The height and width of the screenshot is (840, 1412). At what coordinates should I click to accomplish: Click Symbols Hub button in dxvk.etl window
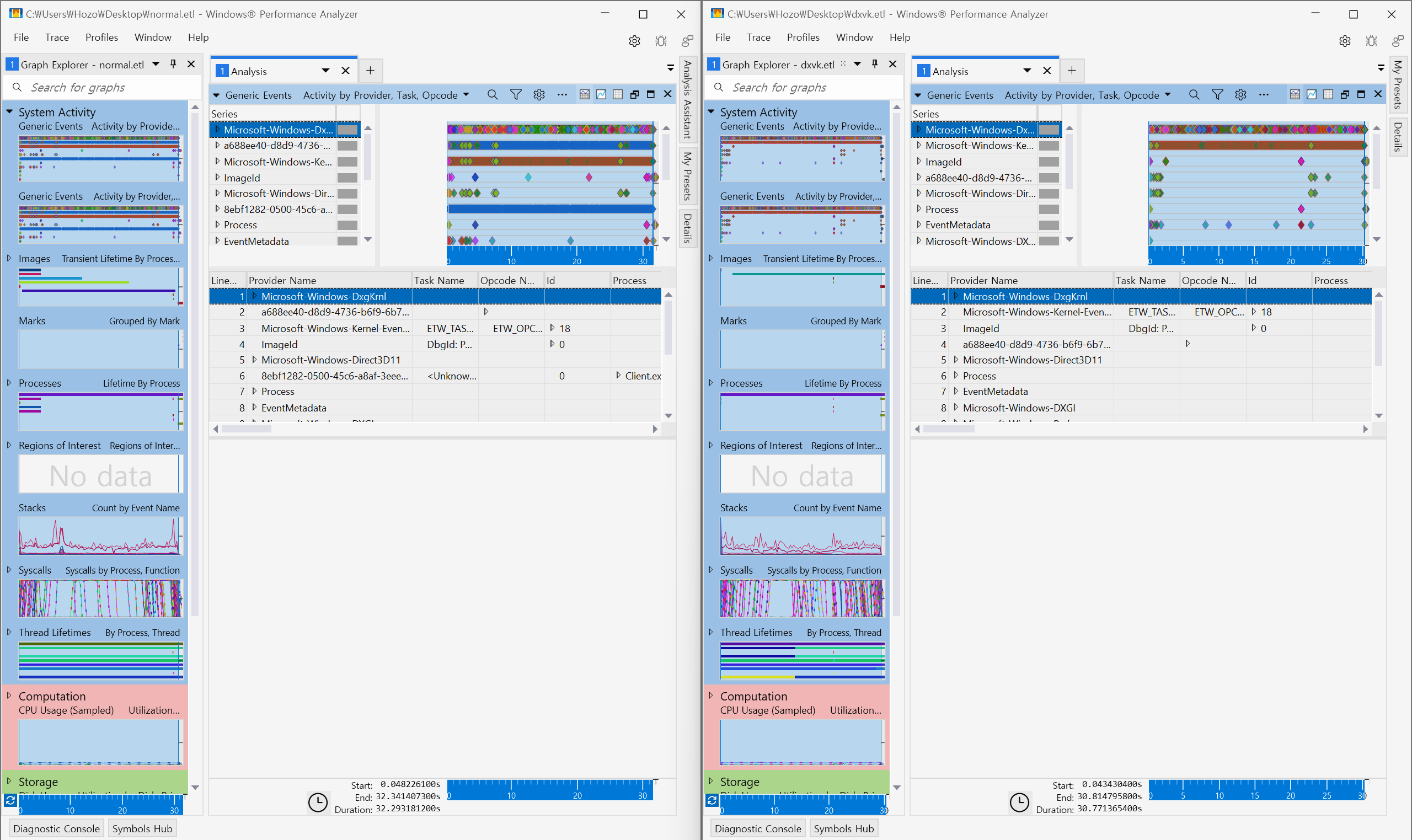pos(843,828)
